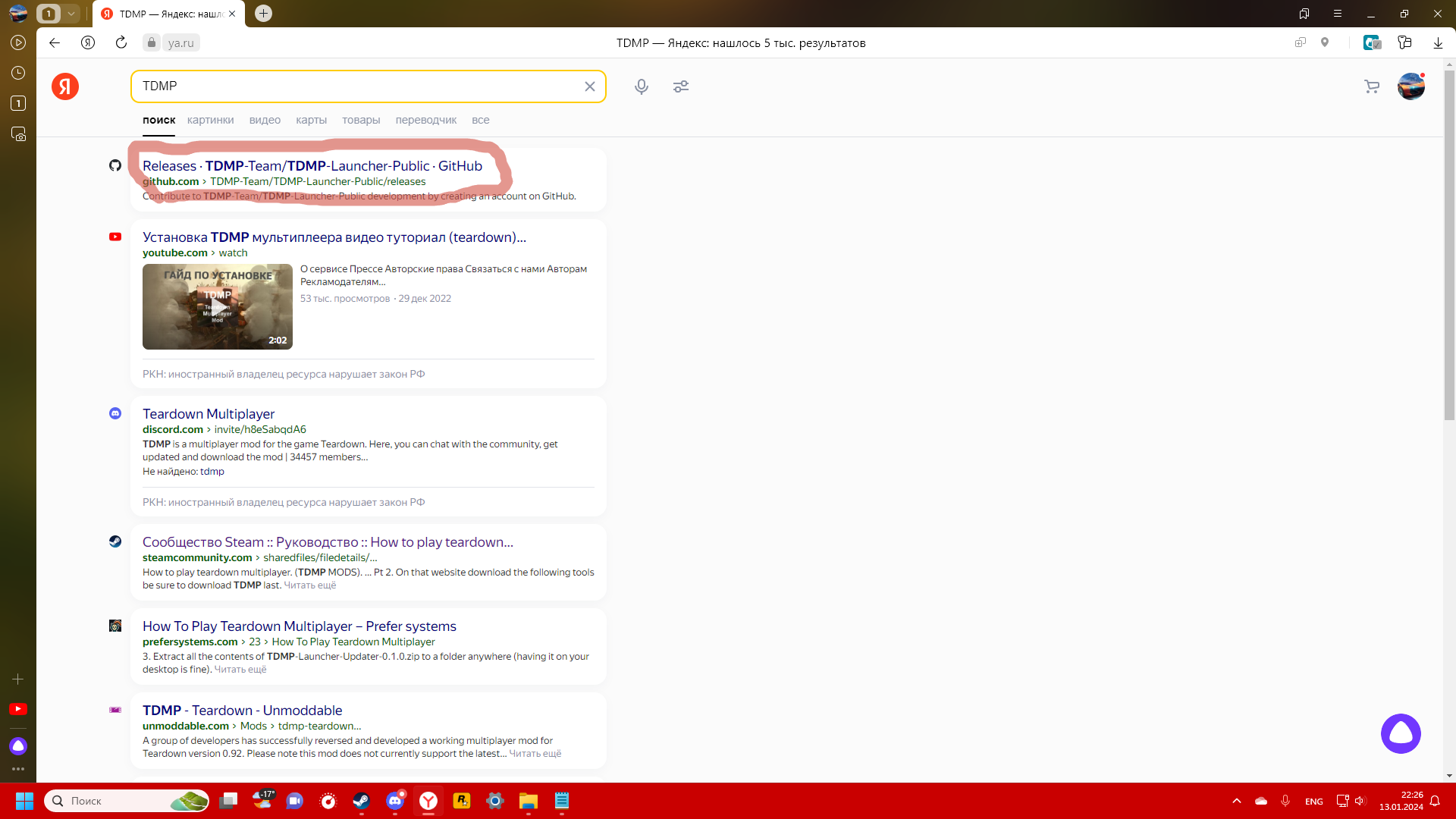Open search filter settings icon
Viewport: 1456px width, 819px height.
[x=680, y=86]
